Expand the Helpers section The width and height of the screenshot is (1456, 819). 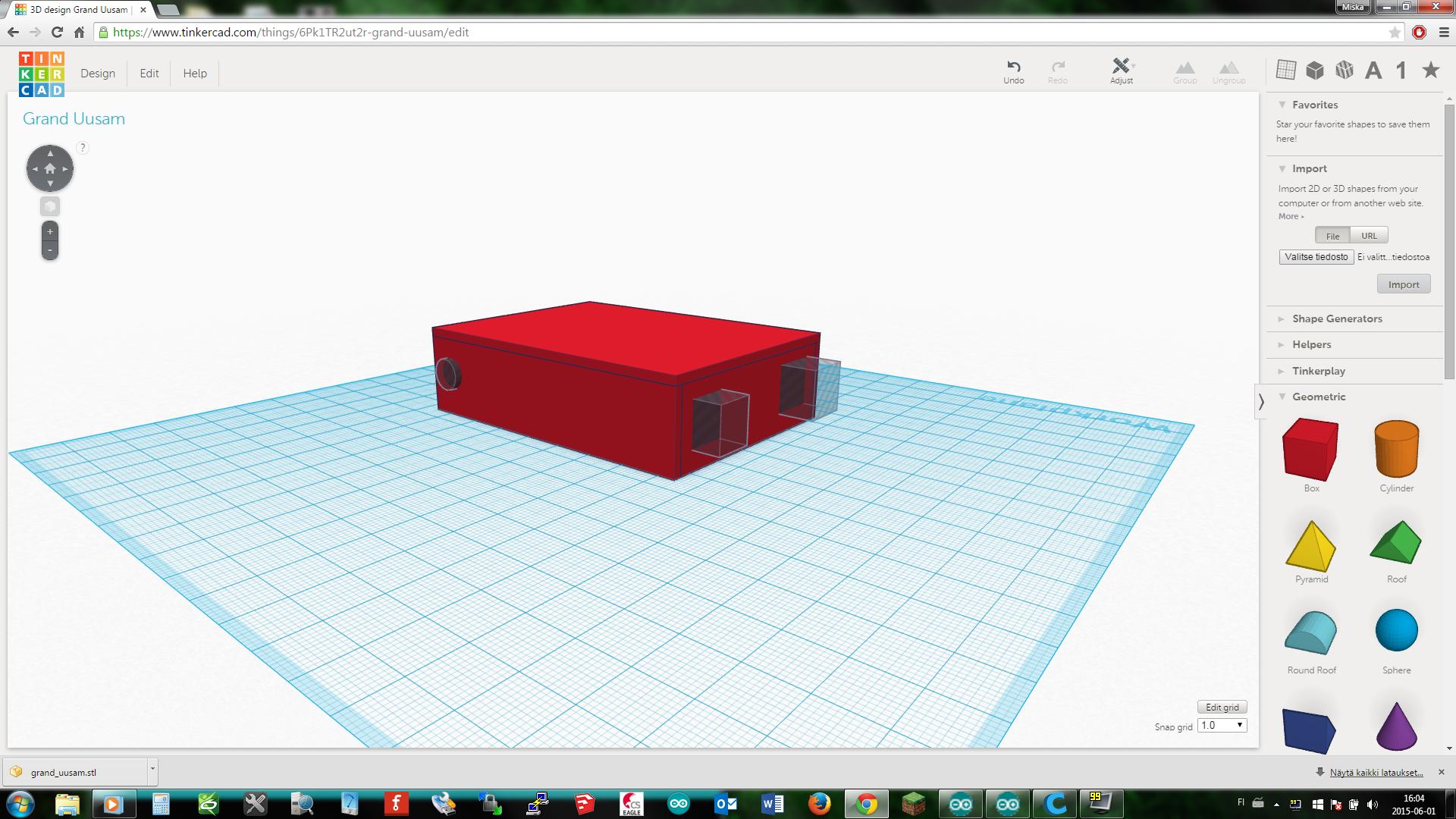click(x=1311, y=344)
